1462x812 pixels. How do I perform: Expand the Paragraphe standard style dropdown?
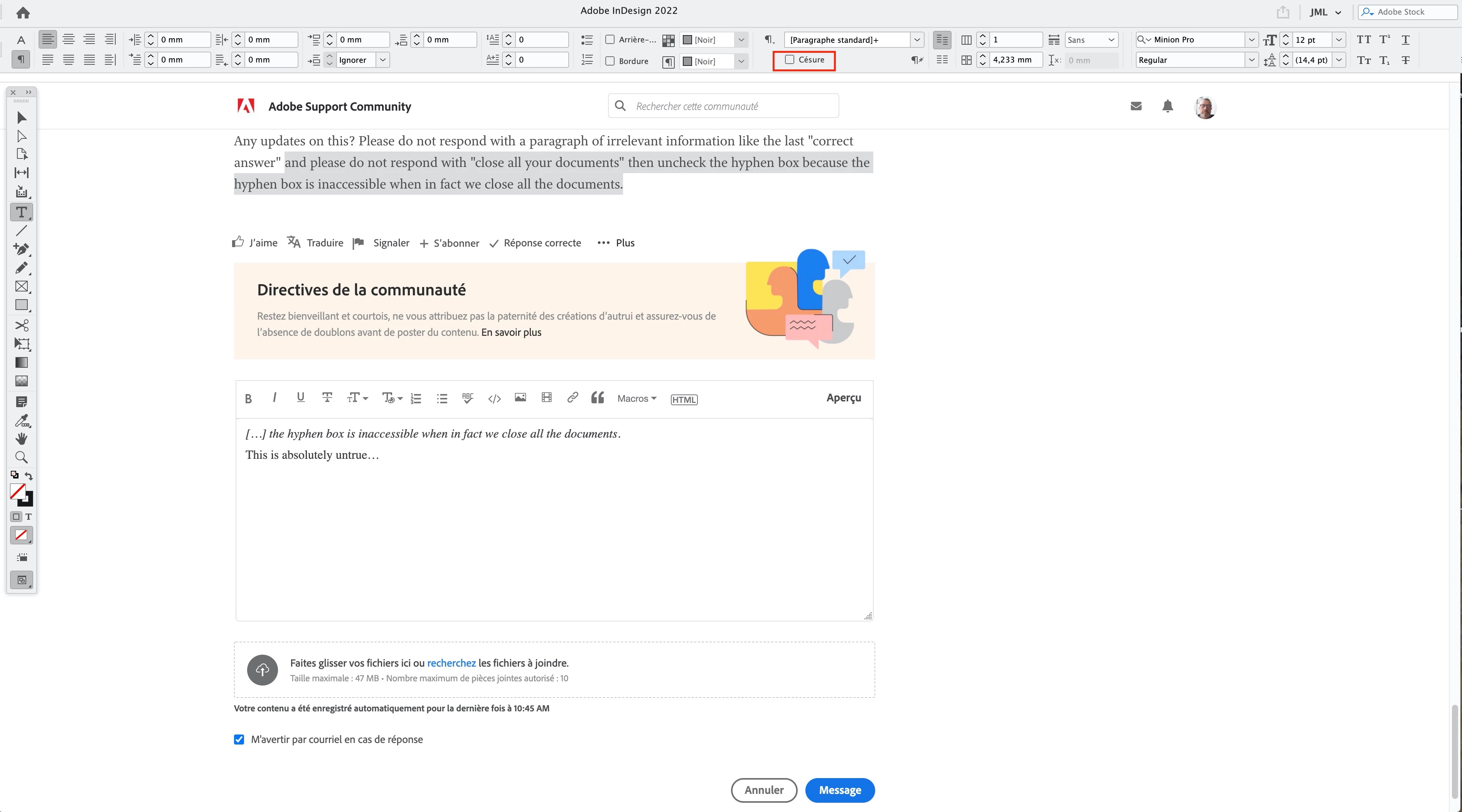coord(916,40)
